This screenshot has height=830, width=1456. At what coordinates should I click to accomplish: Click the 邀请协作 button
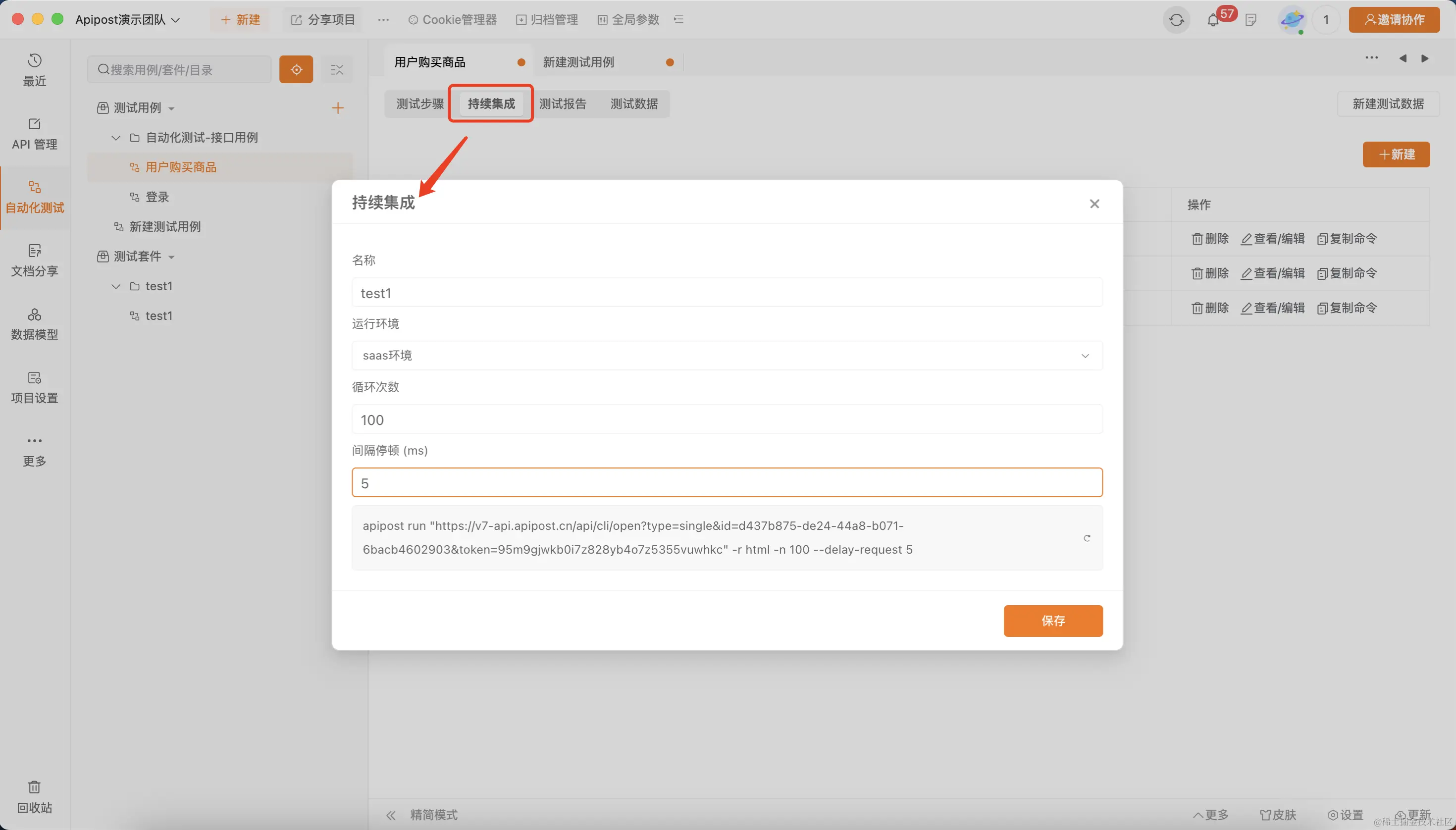pyautogui.click(x=1394, y=19)
